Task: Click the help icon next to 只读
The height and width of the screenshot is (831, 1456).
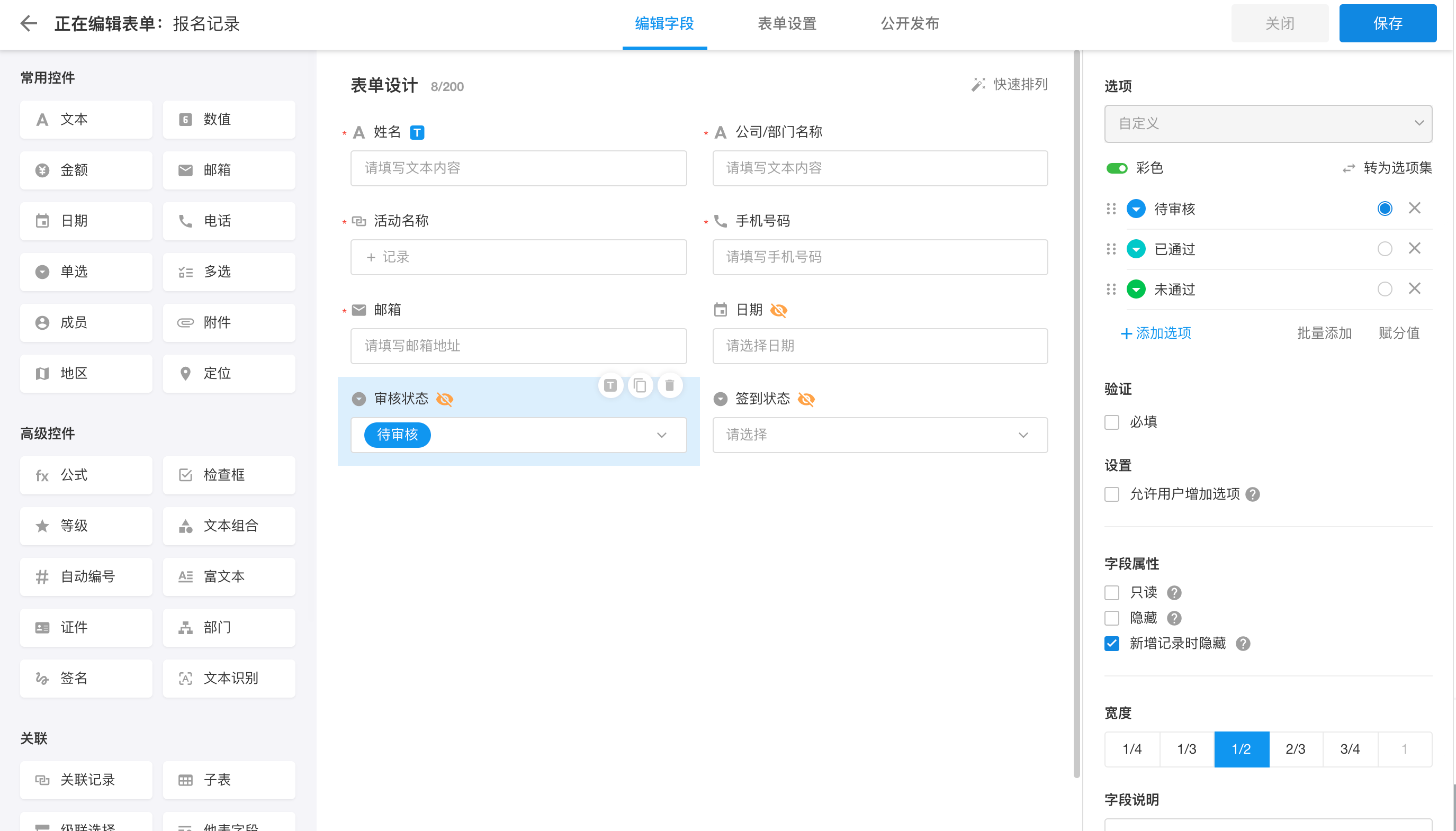Action: pyautogui.click(x=1173, y=593)
